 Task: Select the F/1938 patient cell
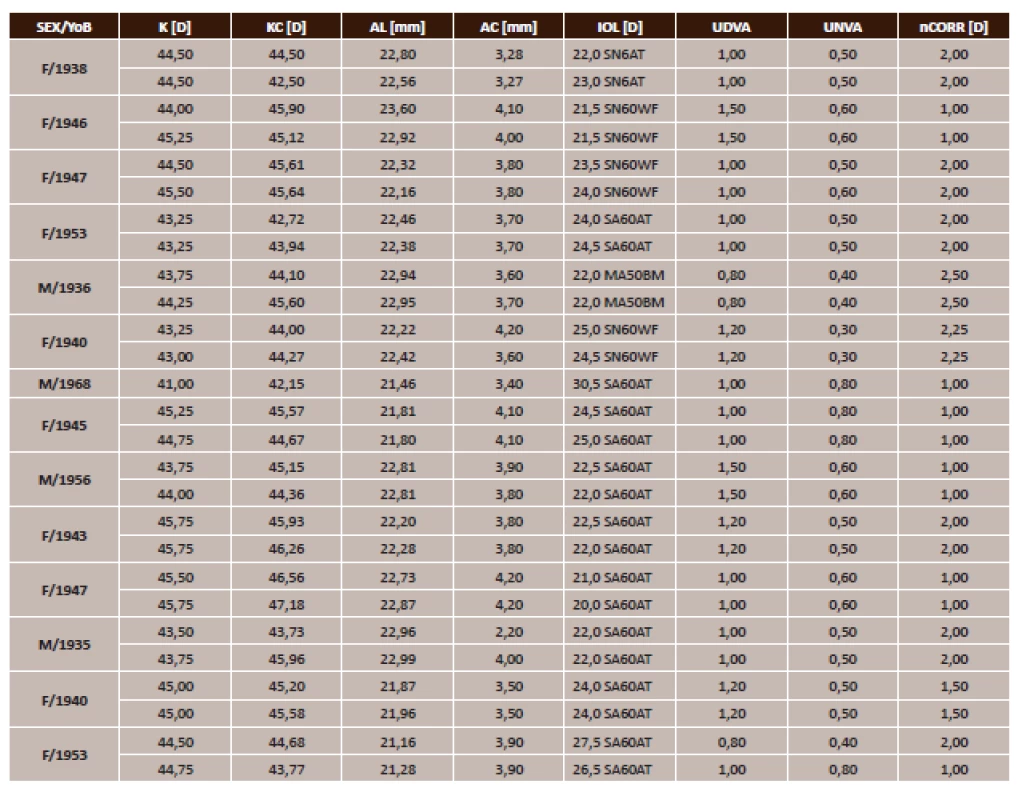[64, 68]
